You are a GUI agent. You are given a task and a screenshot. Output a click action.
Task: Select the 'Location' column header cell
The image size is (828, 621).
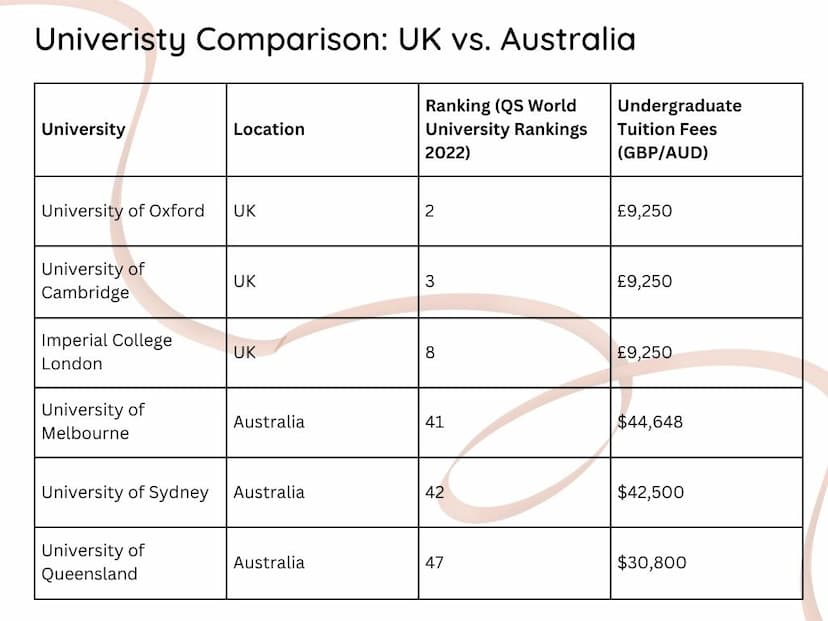coord(323,130)
